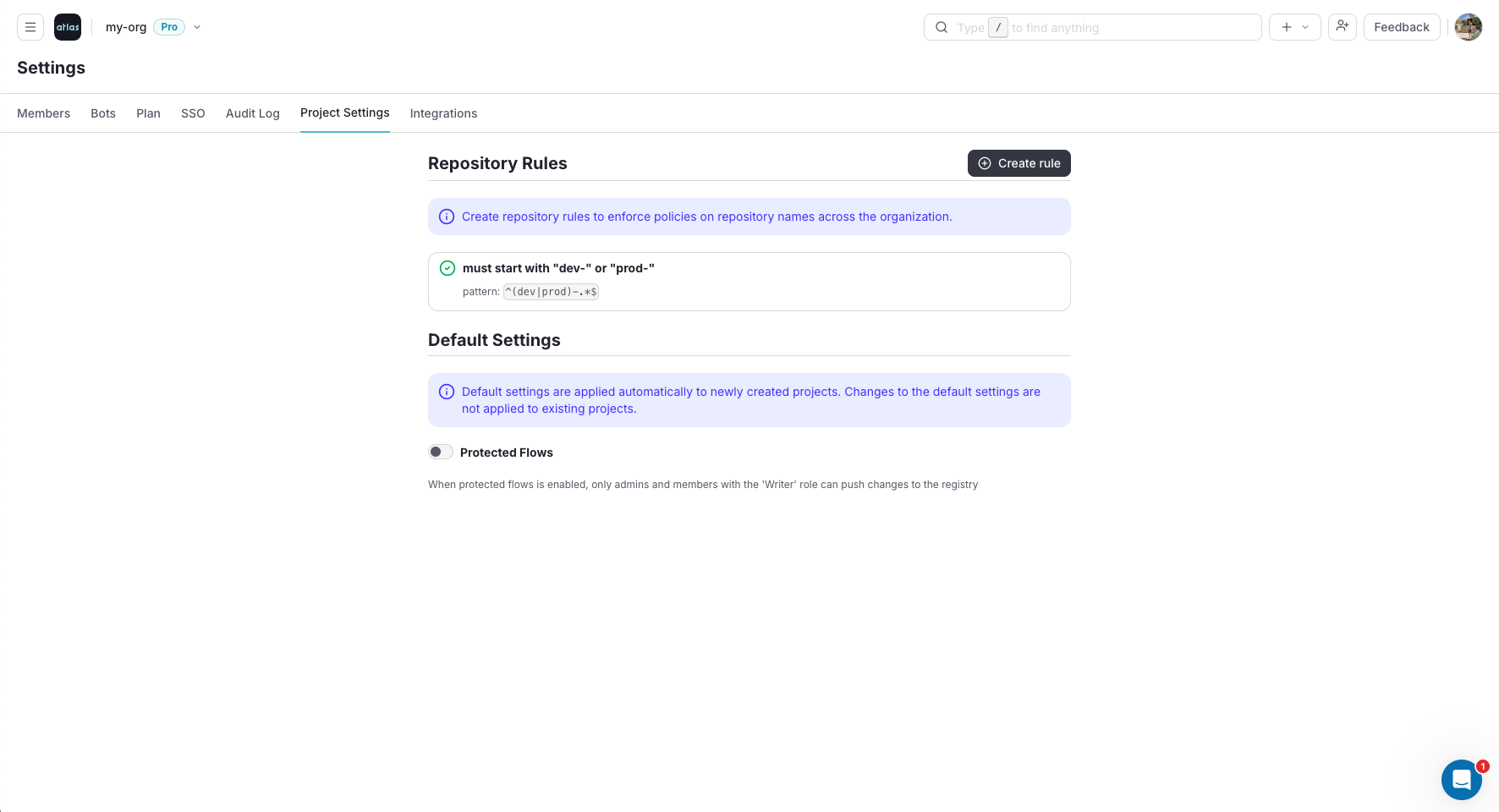Select the regex pattern code chip
Image resolution: width=1499 pixels, height=812 pixels.
[551, 291]
